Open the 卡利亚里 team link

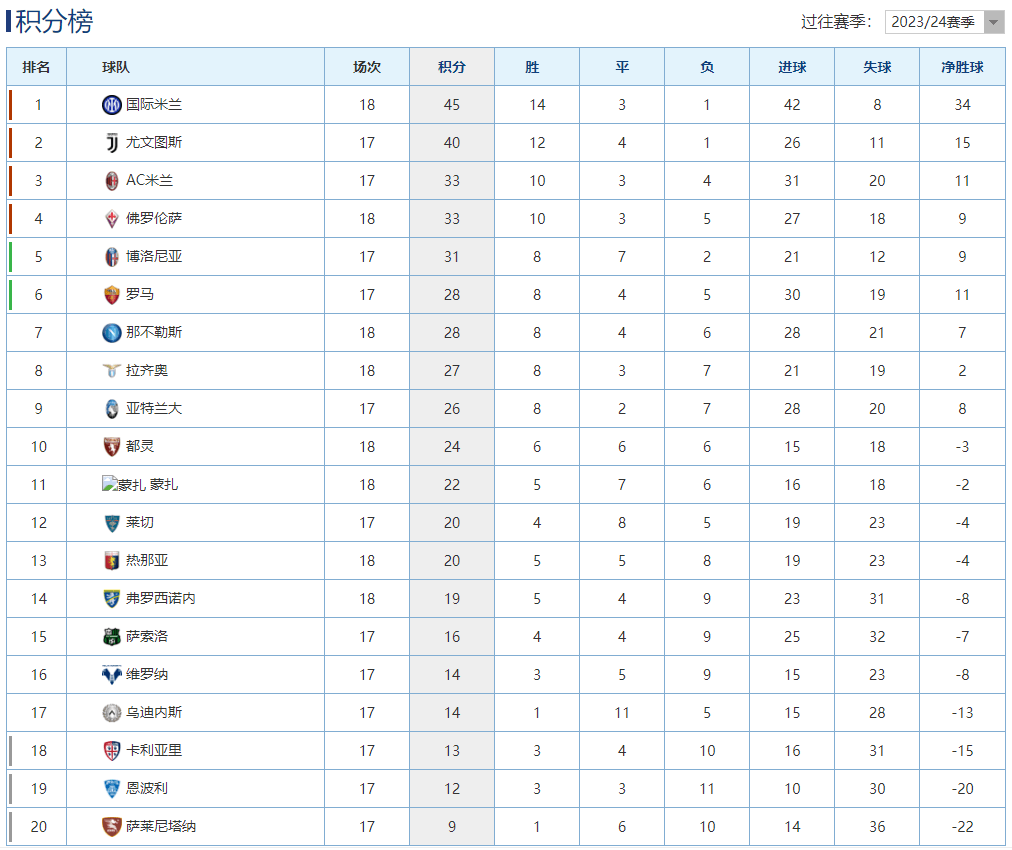click(154, 751)
